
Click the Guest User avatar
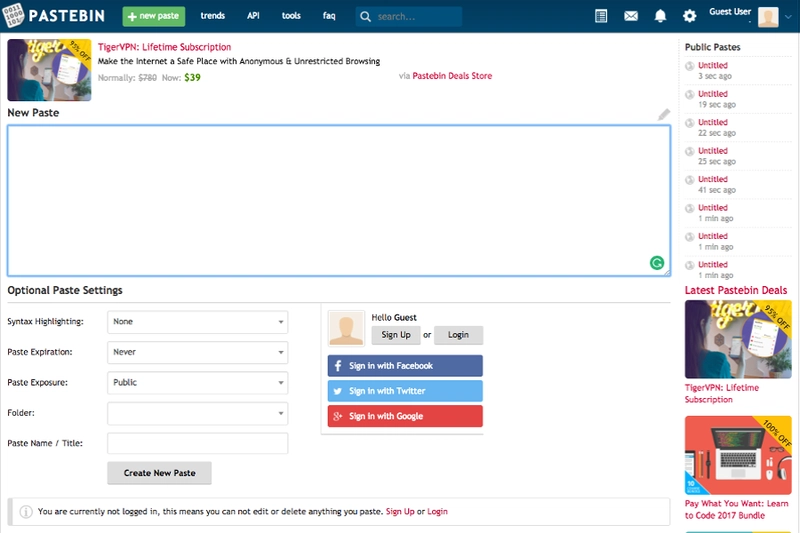(768, 16)
